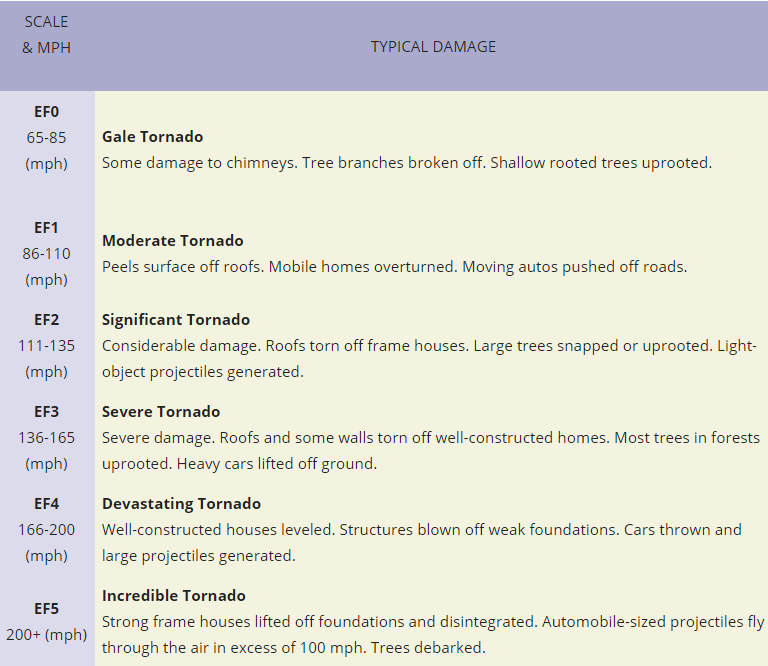The height and width of the screenshot is (666, 768).
Task: Click the Devastating Tornado heading
Action: click(181, 504)
